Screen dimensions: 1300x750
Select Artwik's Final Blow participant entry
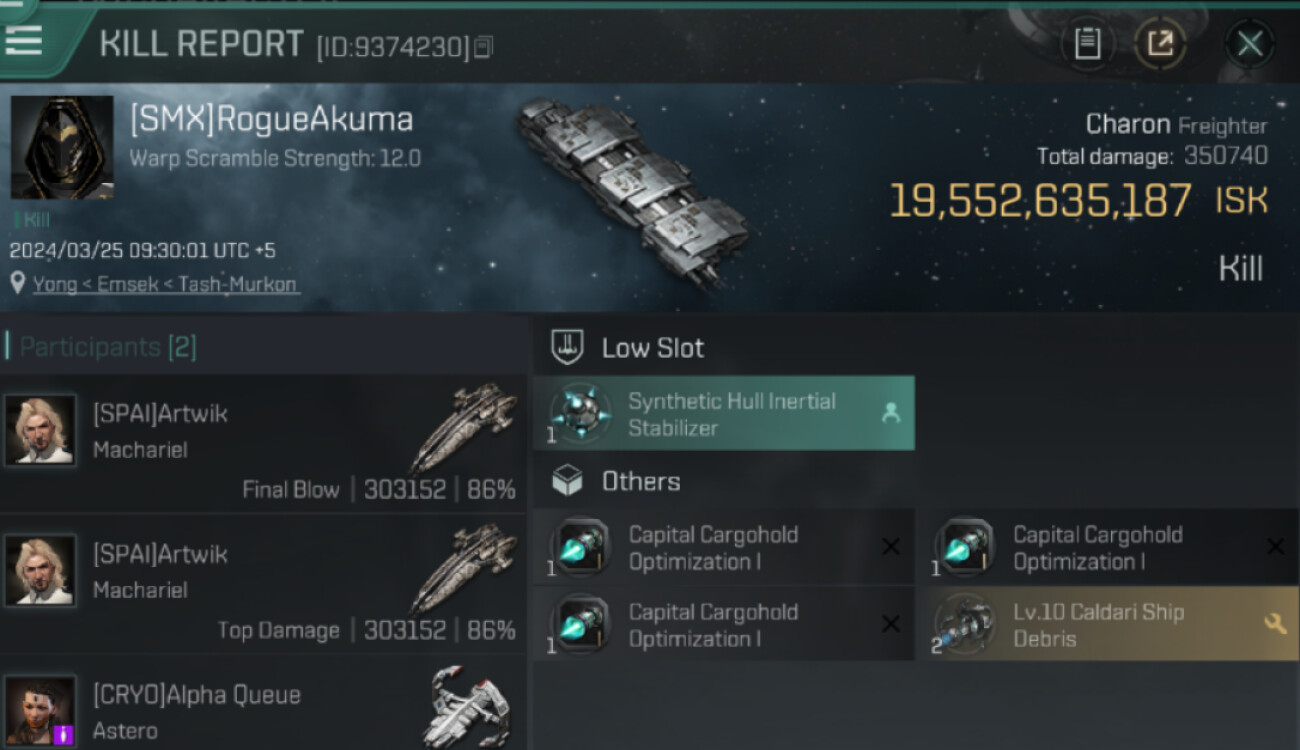pyautogui.click(x=262, y=444)
